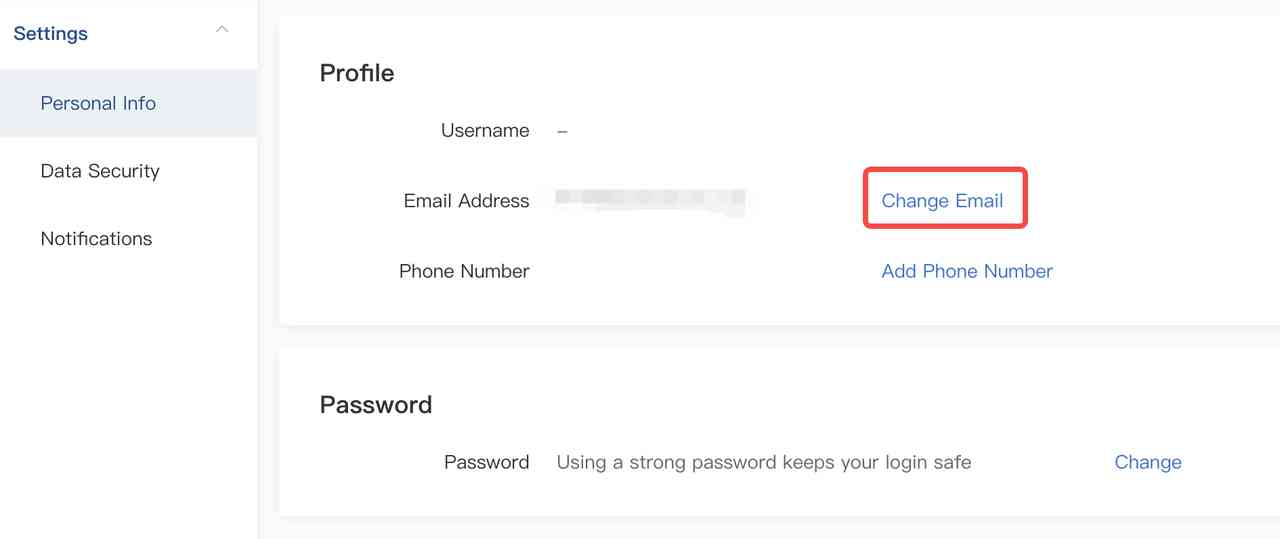
Task: Go to Data Security settings
Action: [100, 171]
